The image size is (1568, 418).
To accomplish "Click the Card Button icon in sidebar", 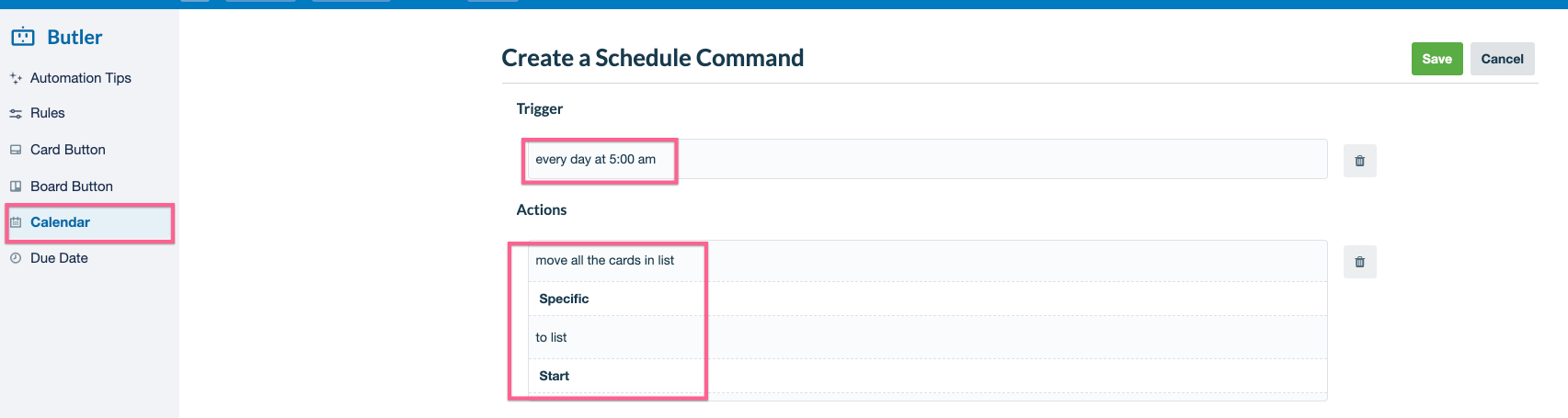I will pos(16,150).
